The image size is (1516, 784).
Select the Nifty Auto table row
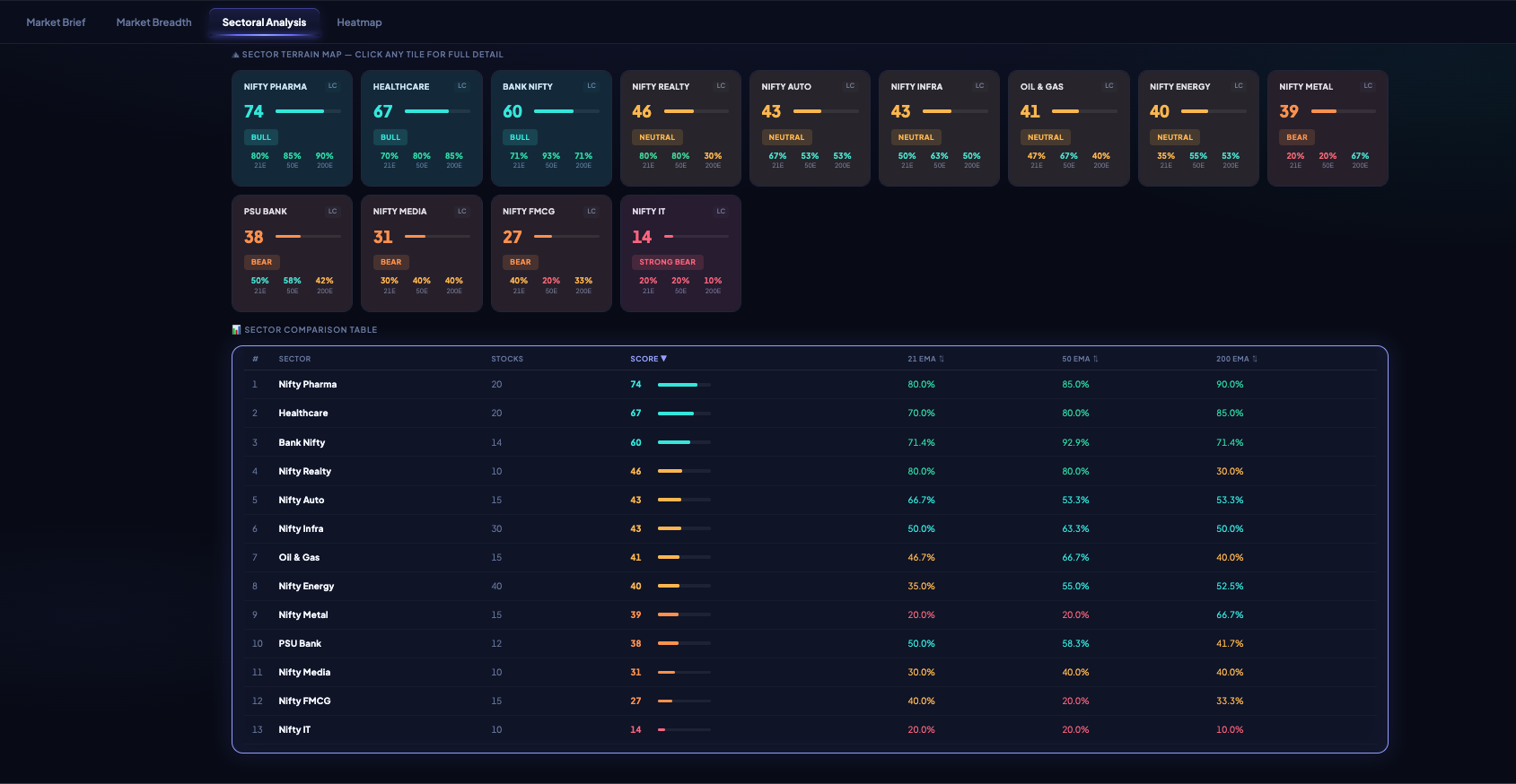[810, 500]
